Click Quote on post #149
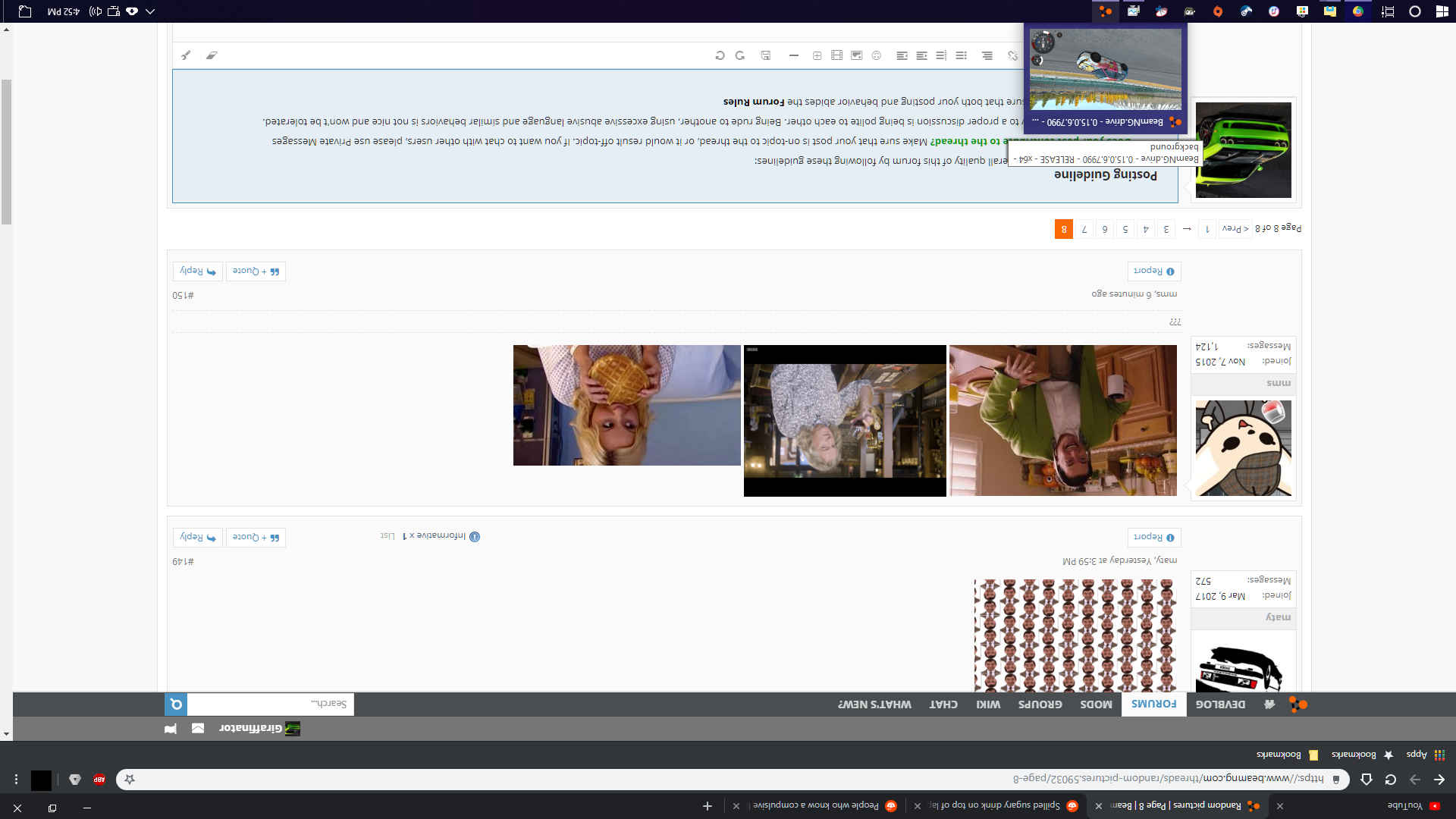Viewport: 1456px width, 819px height. pos(256,537)
